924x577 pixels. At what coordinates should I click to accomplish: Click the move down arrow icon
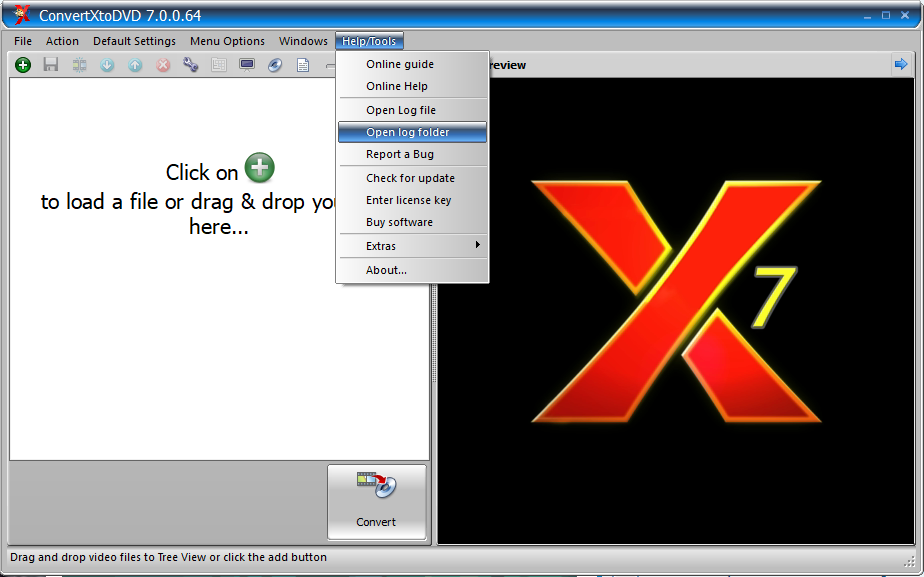[x=107, y=65]
